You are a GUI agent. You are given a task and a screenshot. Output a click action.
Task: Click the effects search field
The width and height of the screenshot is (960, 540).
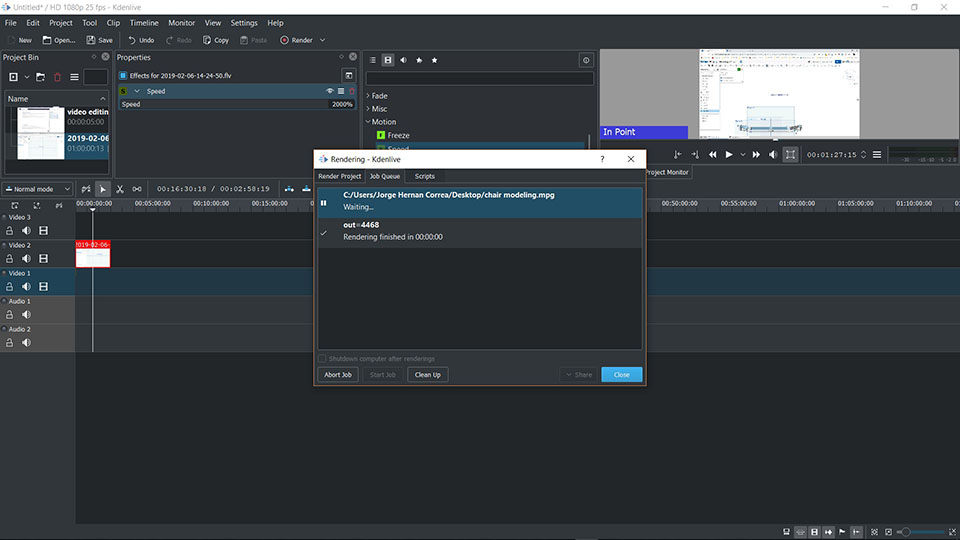click(x=479, y=78)
